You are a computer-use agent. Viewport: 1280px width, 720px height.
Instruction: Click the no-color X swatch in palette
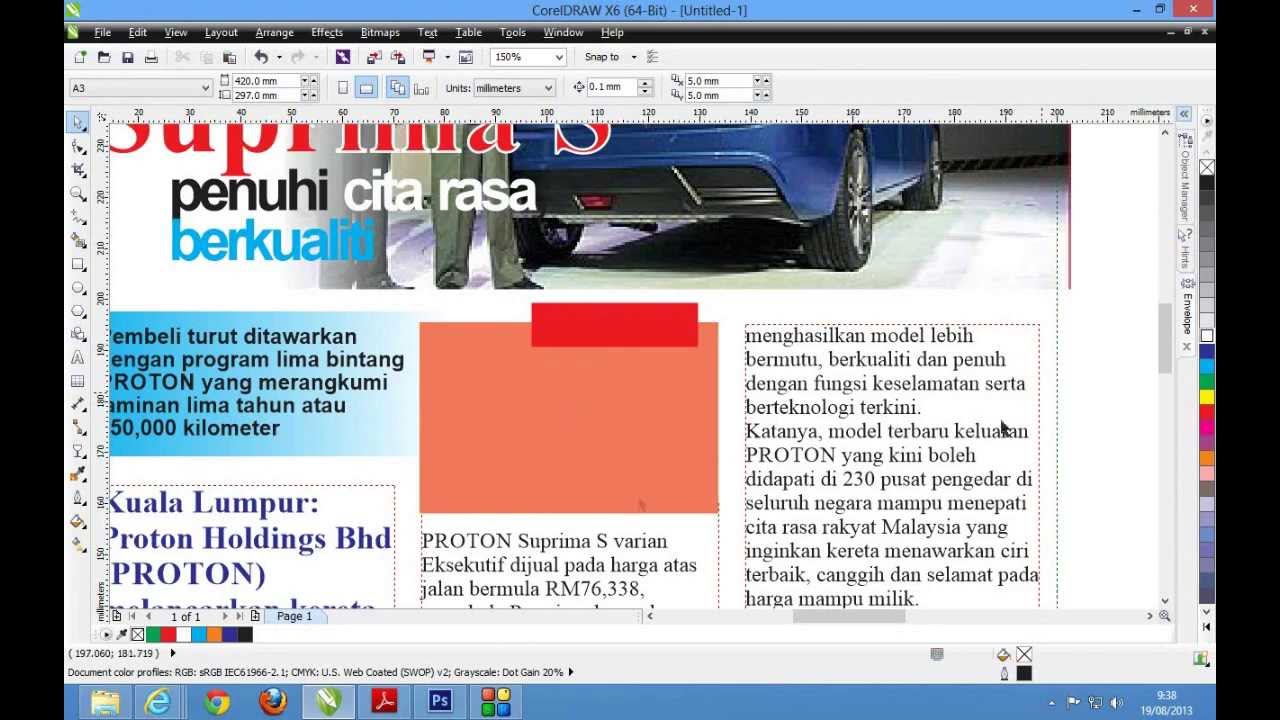click(x=1207, y=167)
